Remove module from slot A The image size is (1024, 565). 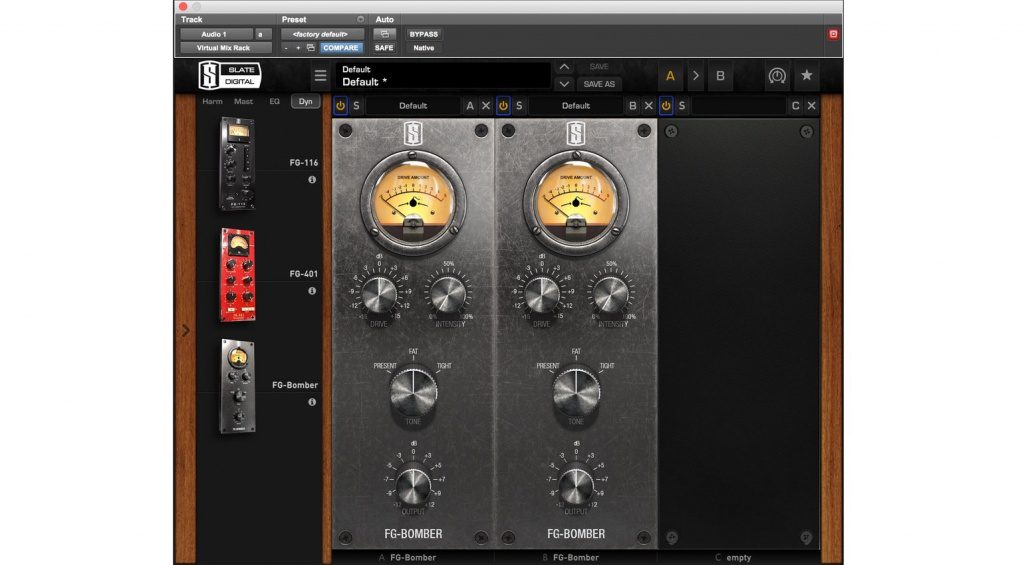pyautogui.click(x=486, y=105)
